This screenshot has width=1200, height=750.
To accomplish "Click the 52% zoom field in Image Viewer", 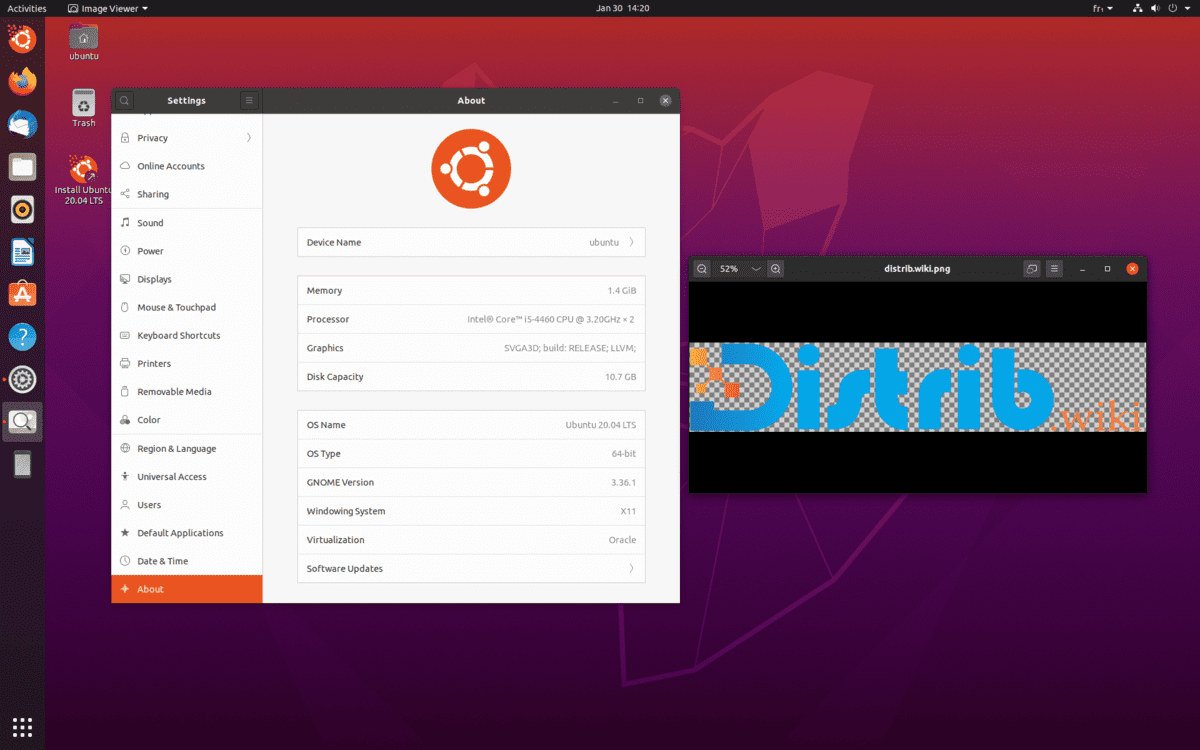I will click(x=730, y=269).
